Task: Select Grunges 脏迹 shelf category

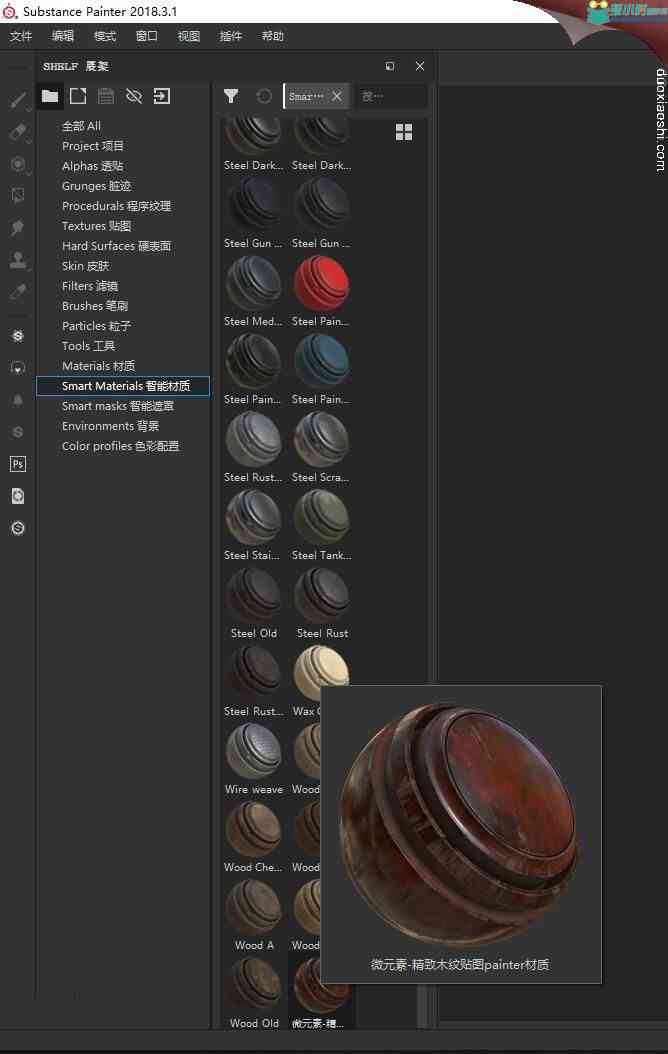Action: click(97, 186)
